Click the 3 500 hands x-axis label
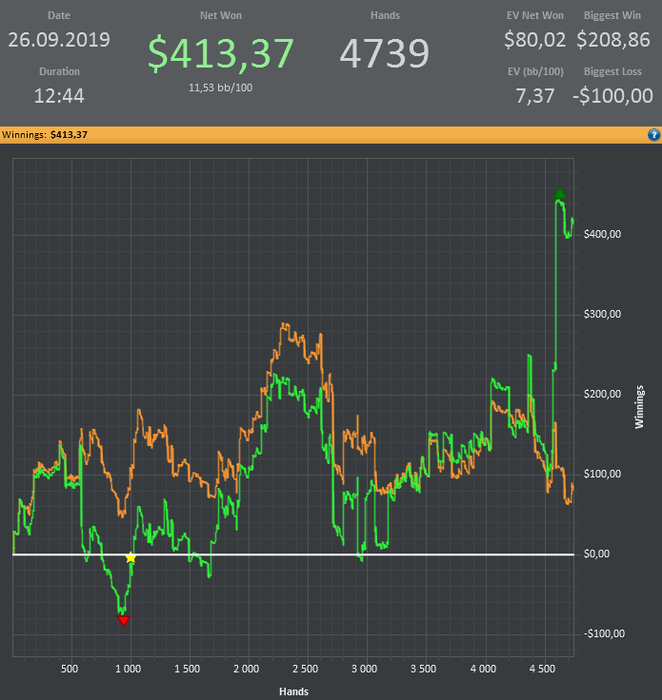The image size is (662, 700). pyautogui.click(x=423, y=669)
